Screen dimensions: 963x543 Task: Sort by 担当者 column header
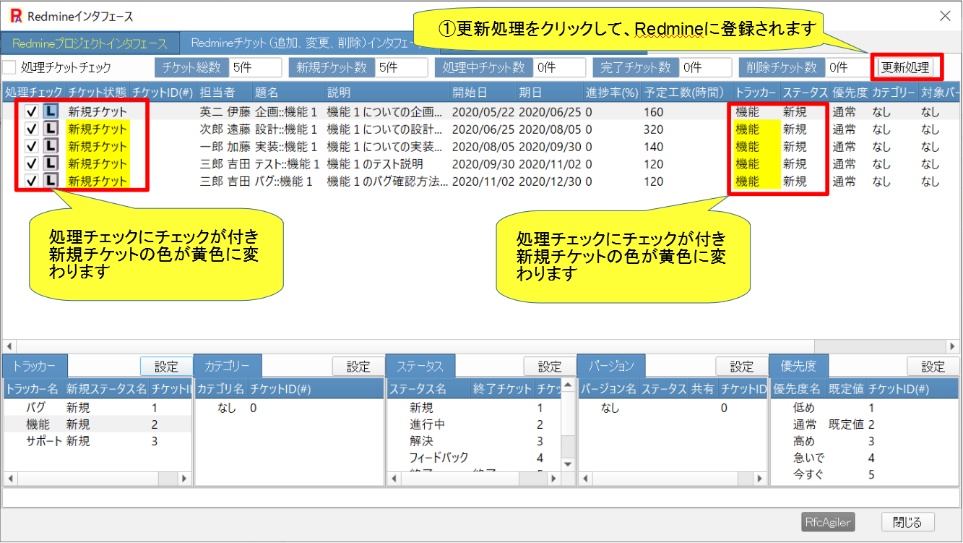[x=224, y=92]
